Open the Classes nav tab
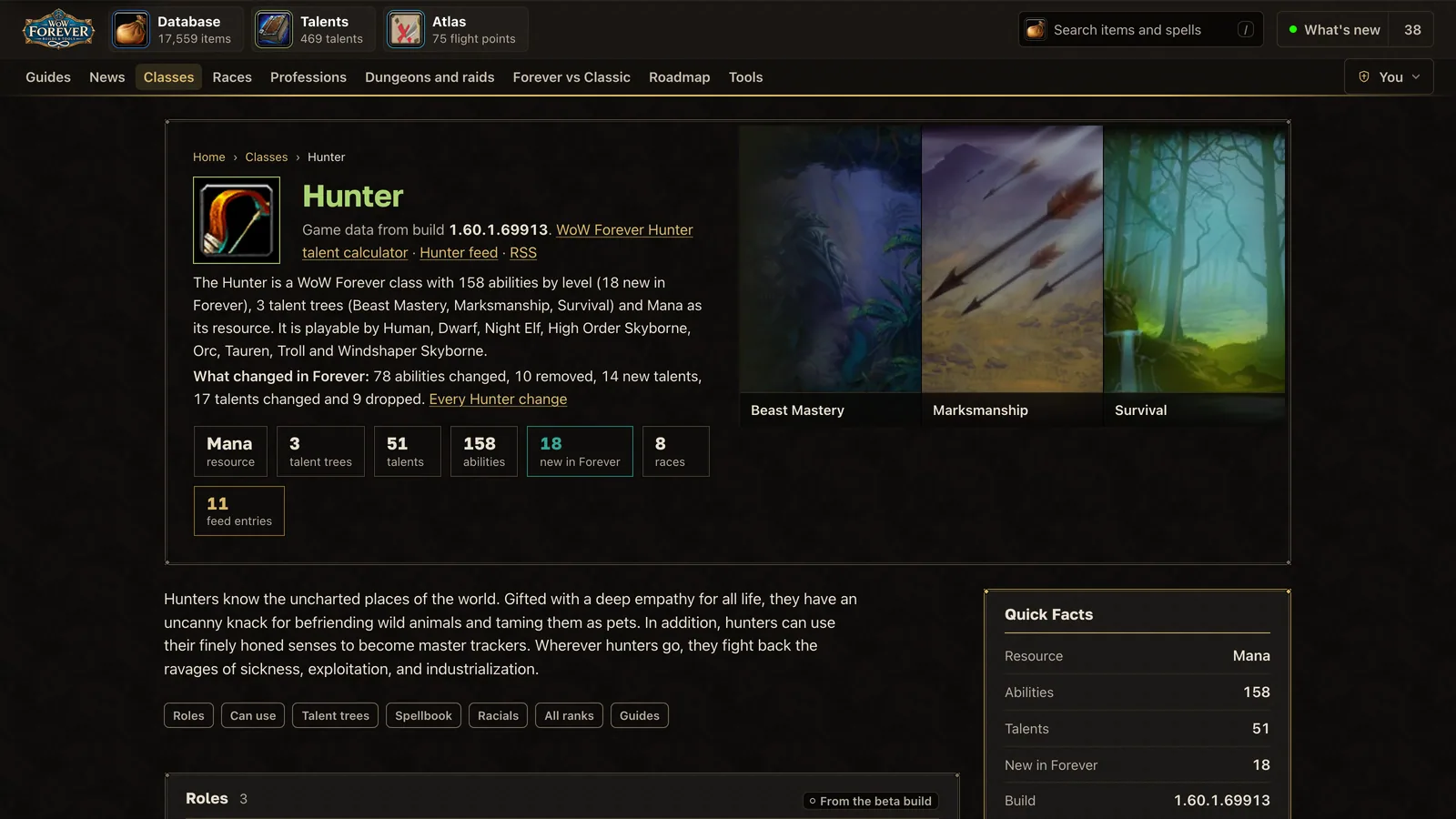The width and height of the screenshot is (1456, 819). pyautogui.click(x=168, y=77)
